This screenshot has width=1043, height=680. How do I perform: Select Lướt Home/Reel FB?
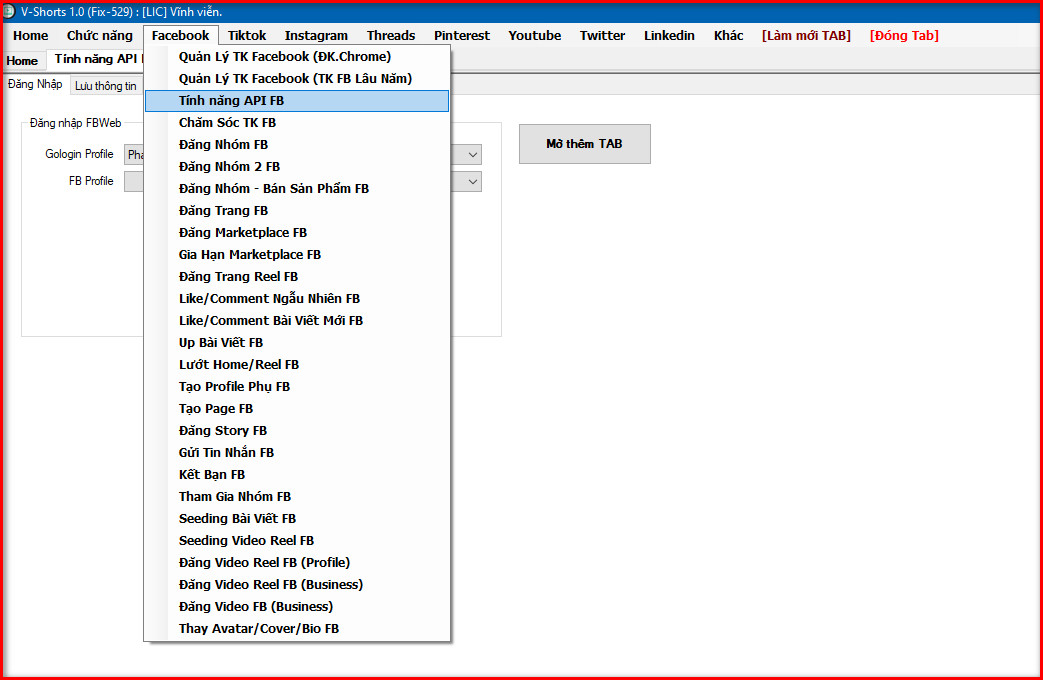tap(297, 364)
